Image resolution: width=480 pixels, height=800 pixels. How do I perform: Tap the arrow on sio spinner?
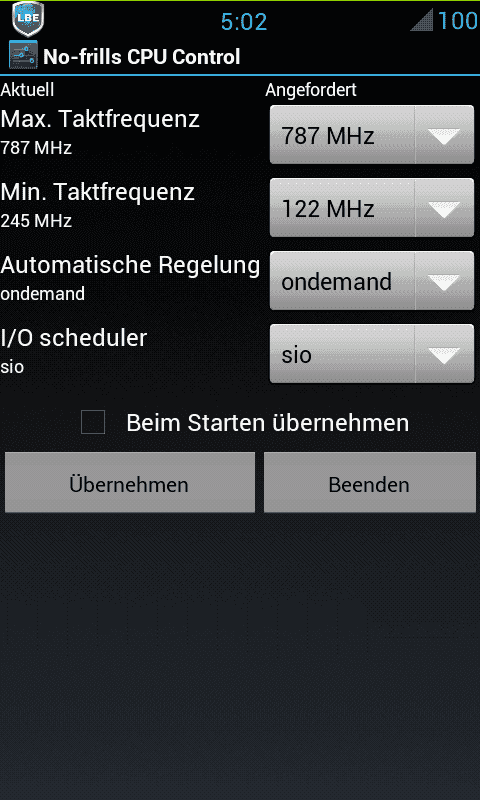tap(444, 354)
